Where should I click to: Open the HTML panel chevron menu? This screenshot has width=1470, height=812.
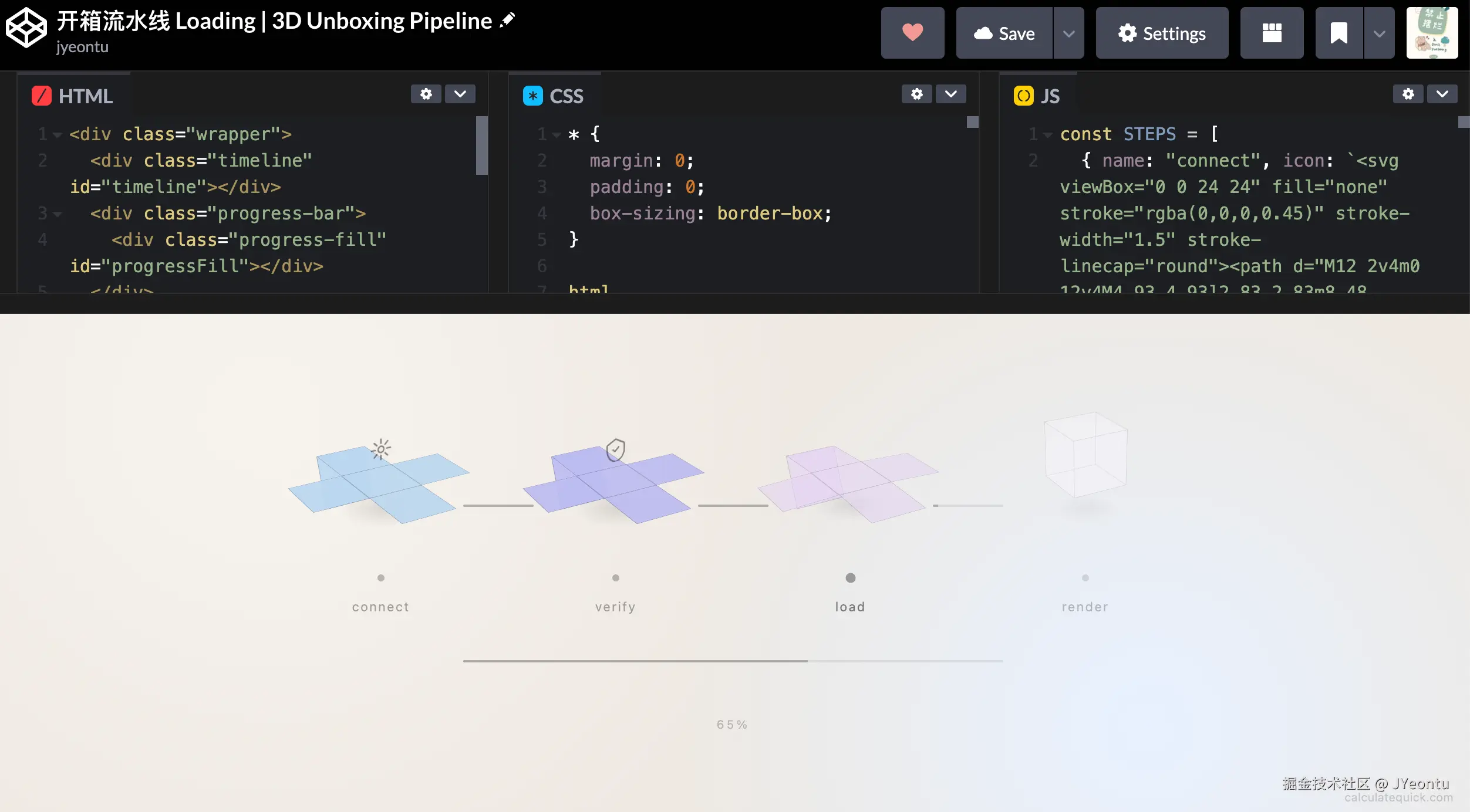coord(460,94)
